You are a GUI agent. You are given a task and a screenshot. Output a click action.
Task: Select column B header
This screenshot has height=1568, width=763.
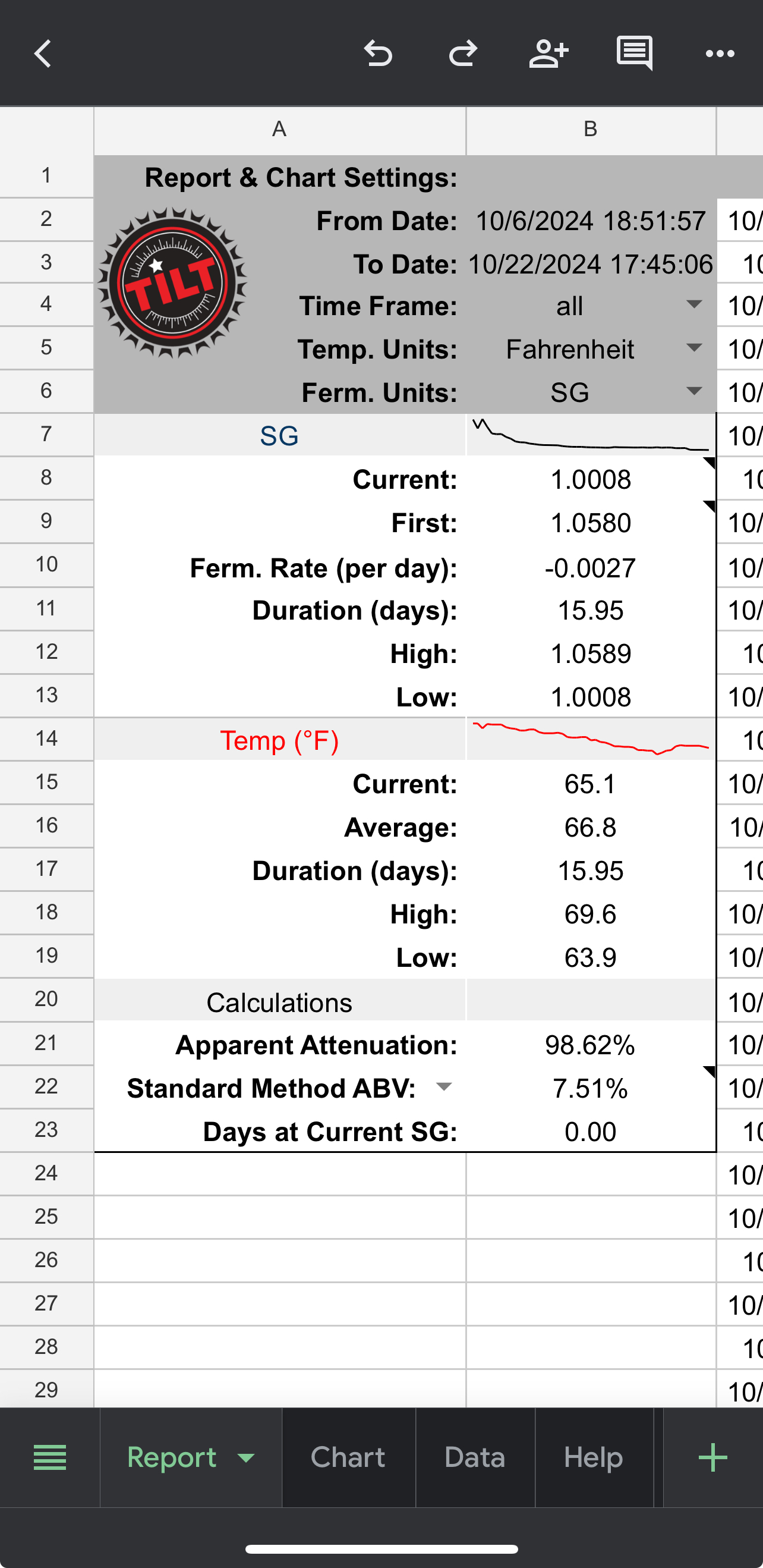(x=590, y=129)
